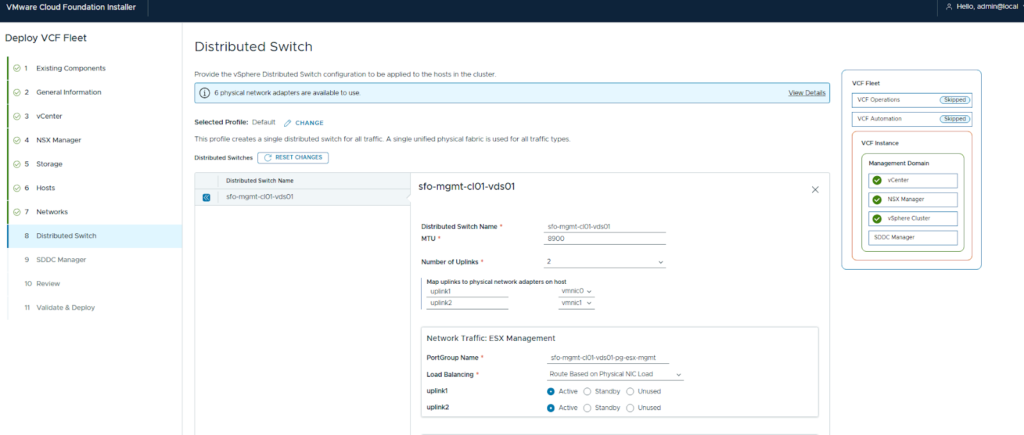Click green check icon beside NSX Manager in VCF Instance
This screenshot has width=1024, height=435.
click(x=877, y=199)
